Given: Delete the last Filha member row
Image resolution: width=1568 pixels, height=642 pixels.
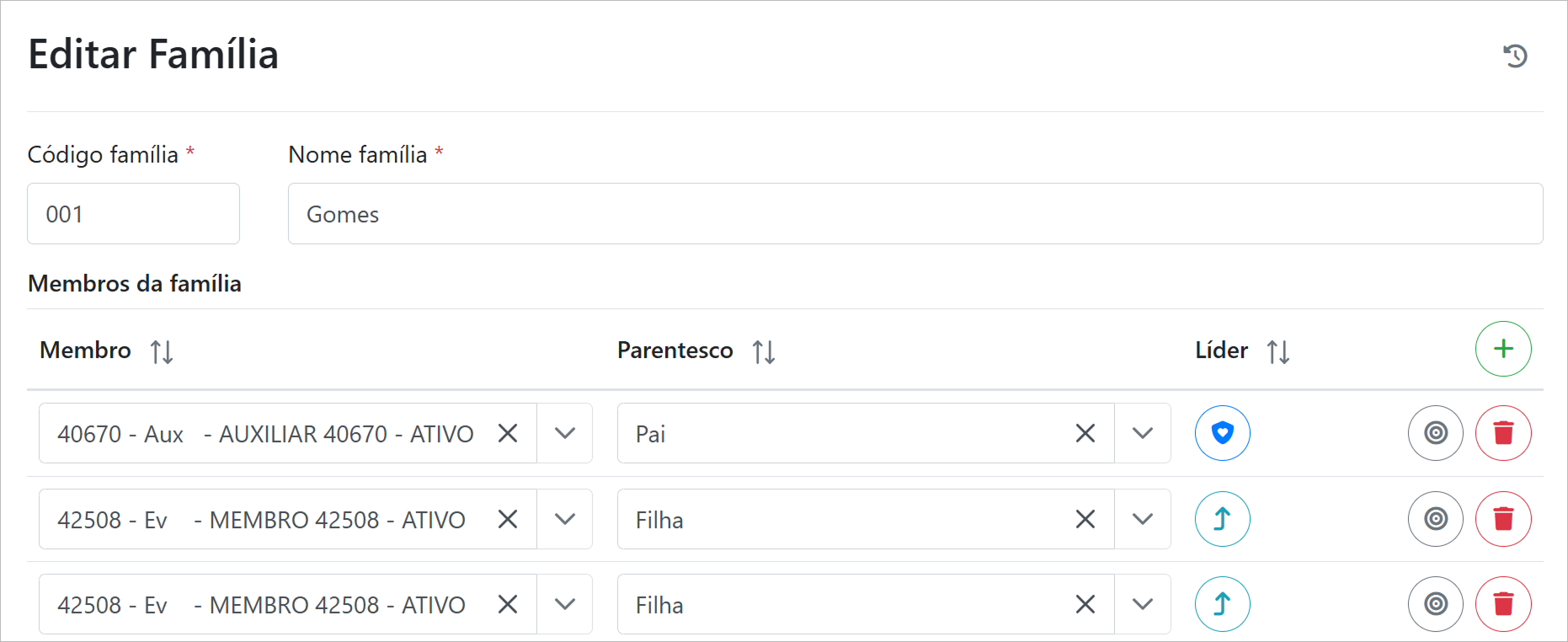Looking at the screenshot, I should tap(1503, 604).
